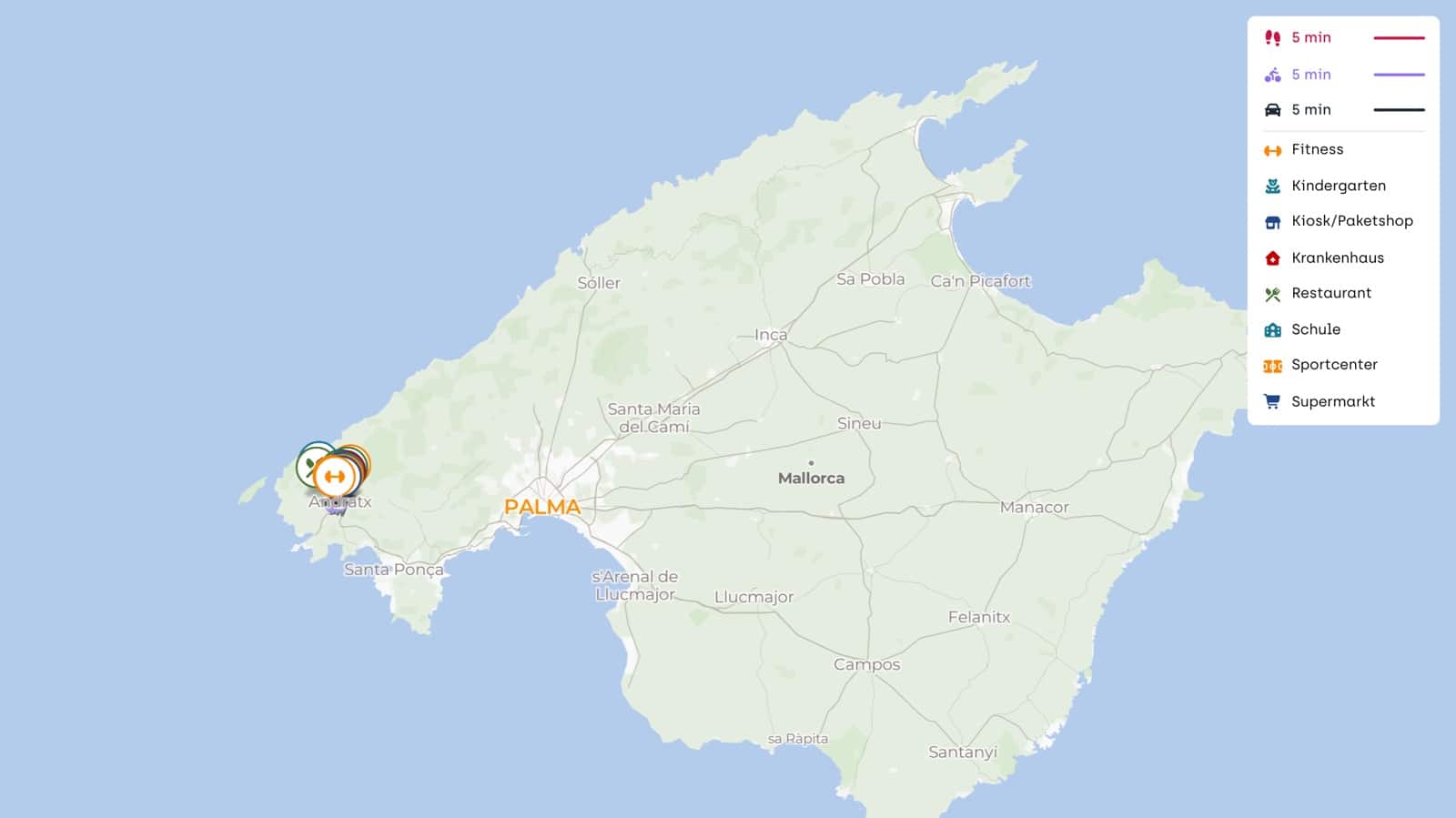
Task: Click the Krankenhaus hospital icon
Action: [x=1272, y=258]
